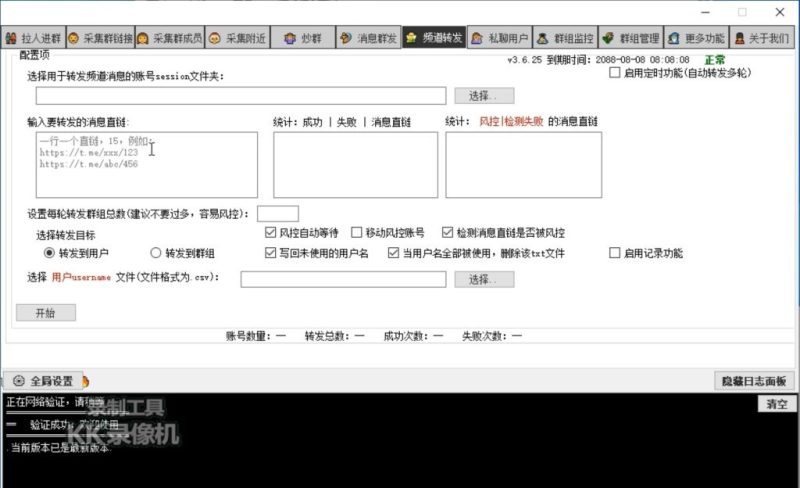Click the 拉人进群 people icon
Screen dimensions: 800x488
[x=11, y=38]
